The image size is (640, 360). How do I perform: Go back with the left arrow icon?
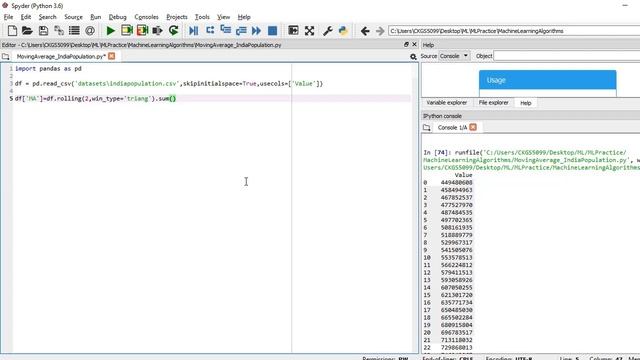(365, 31)
